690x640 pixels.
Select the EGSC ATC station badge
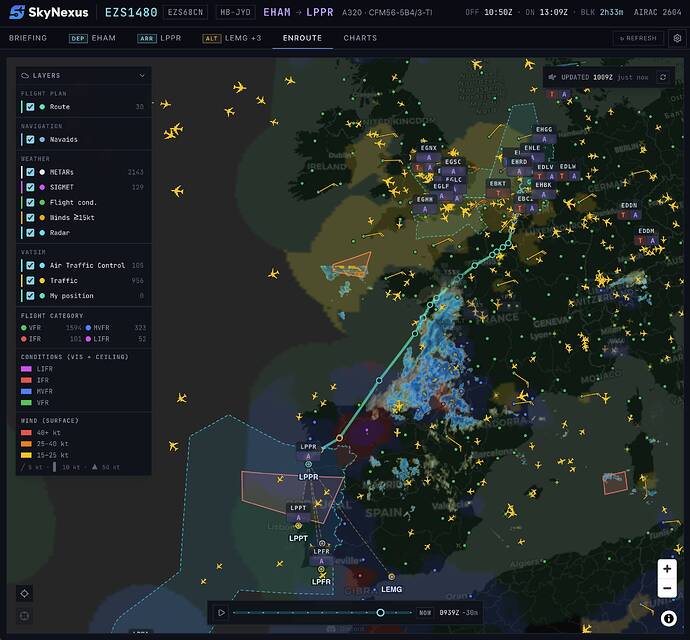pyautogui.click(x=453, y=166)
